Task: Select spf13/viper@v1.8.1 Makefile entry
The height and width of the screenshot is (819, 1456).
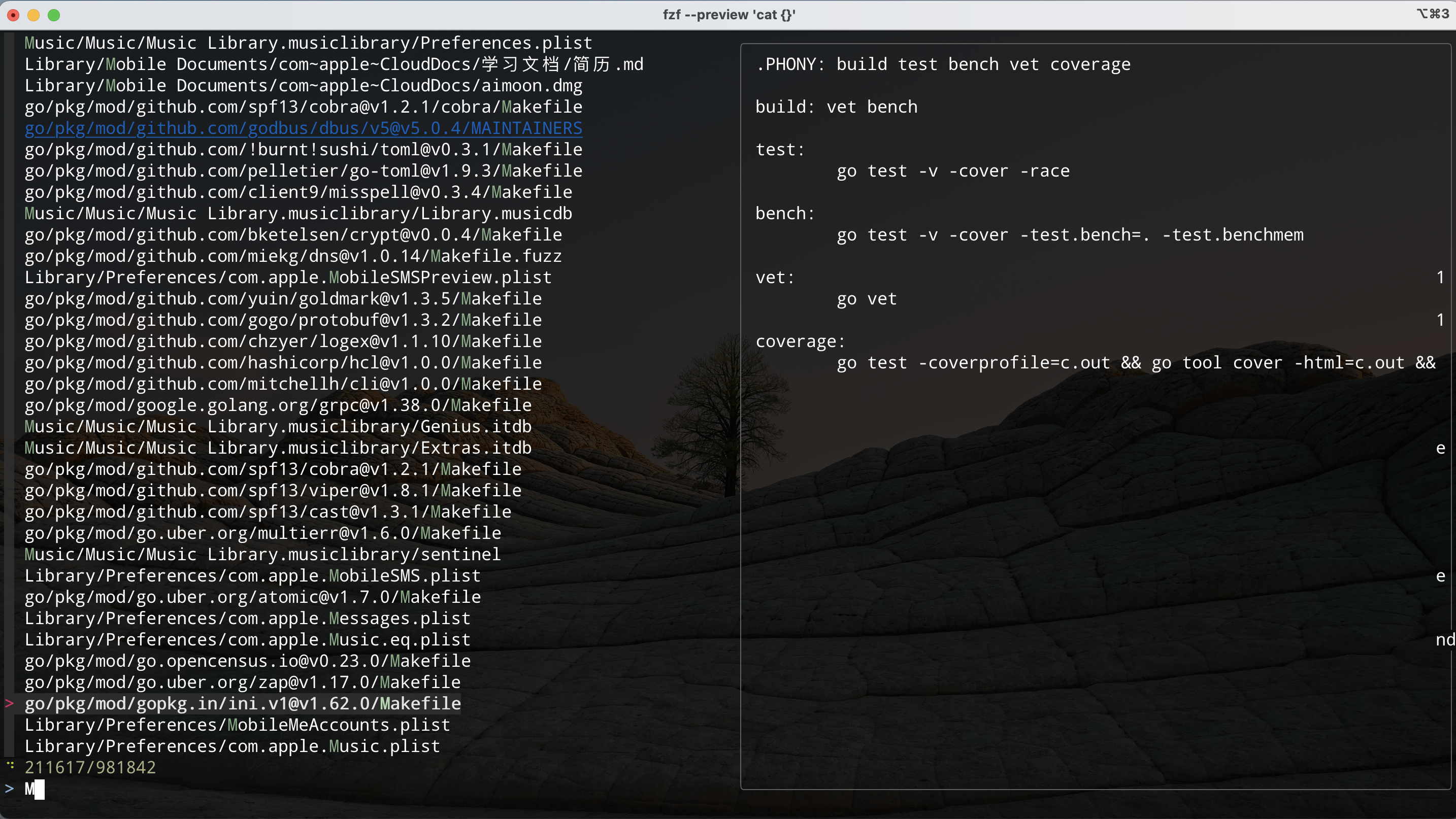Action: [273, 491]
